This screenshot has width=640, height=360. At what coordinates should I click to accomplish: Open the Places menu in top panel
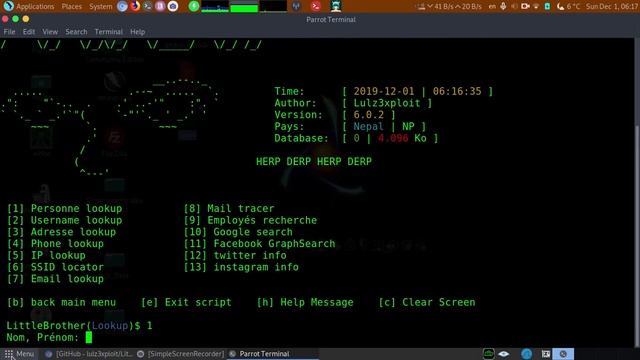[x=71, y=7]
